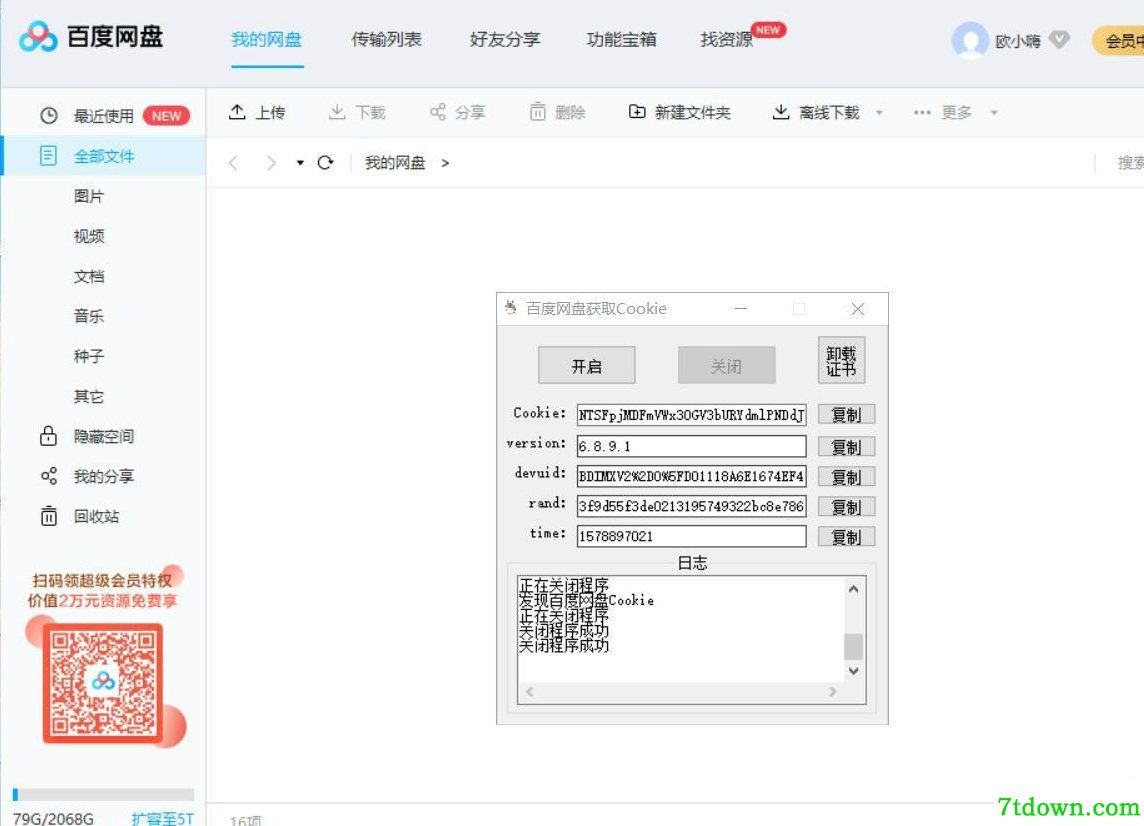The image size is (1144, 826).
Task: Click the 开启 button in Cookie dialog
Action: (587, 365)
